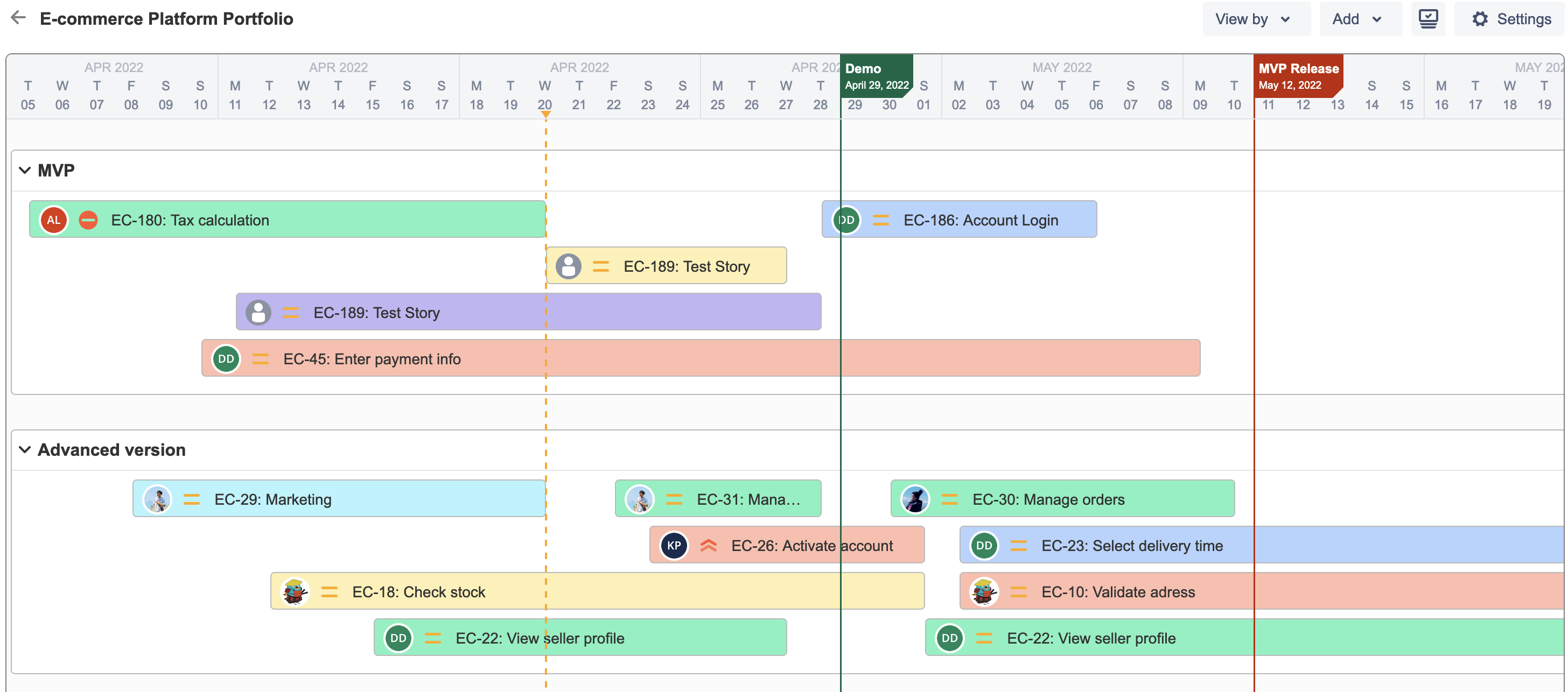This screenshot has height=692, width=1568.
Task: Click the DD avatar on Select delivery time
Action: point(984,546)
